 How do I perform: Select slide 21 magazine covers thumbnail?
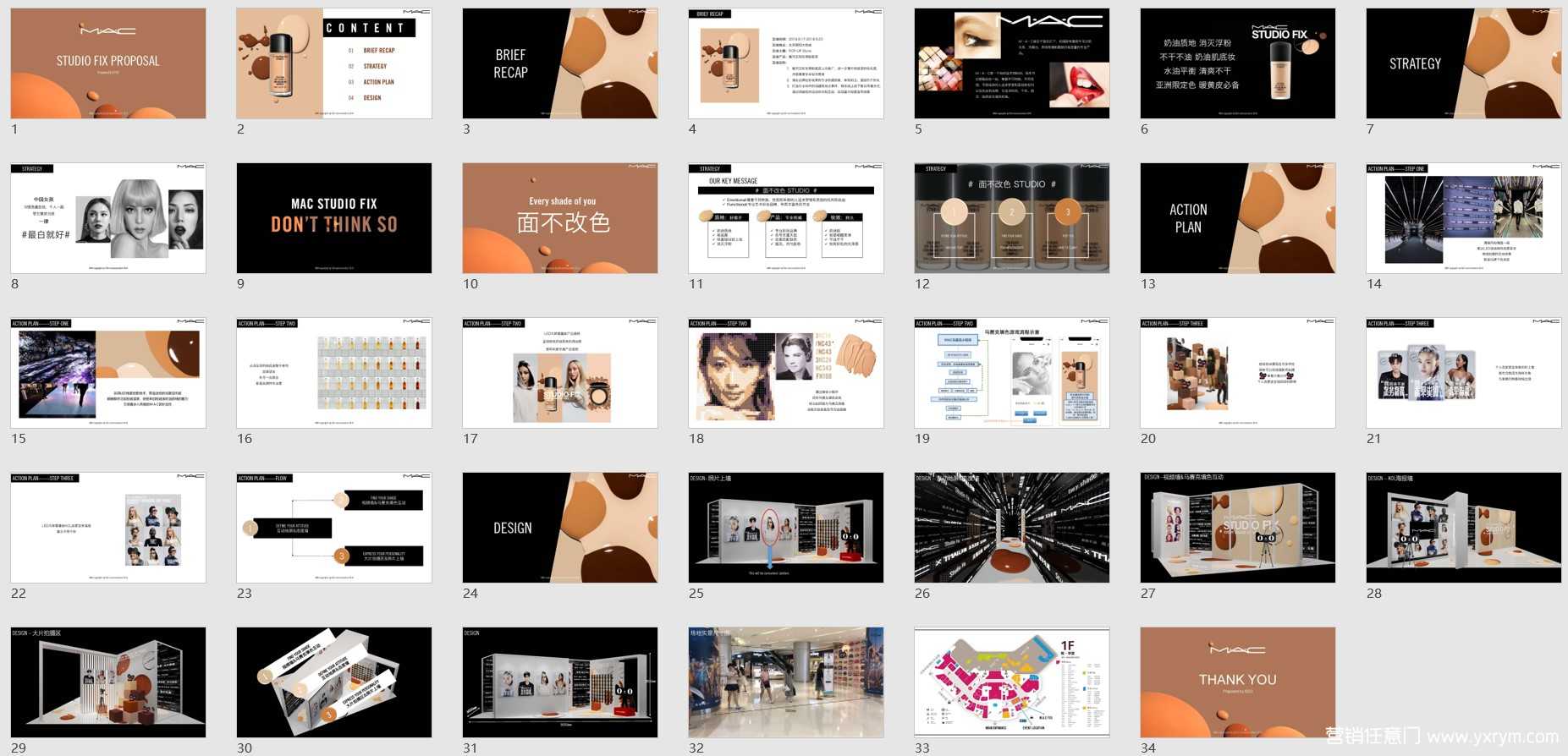1464,373
